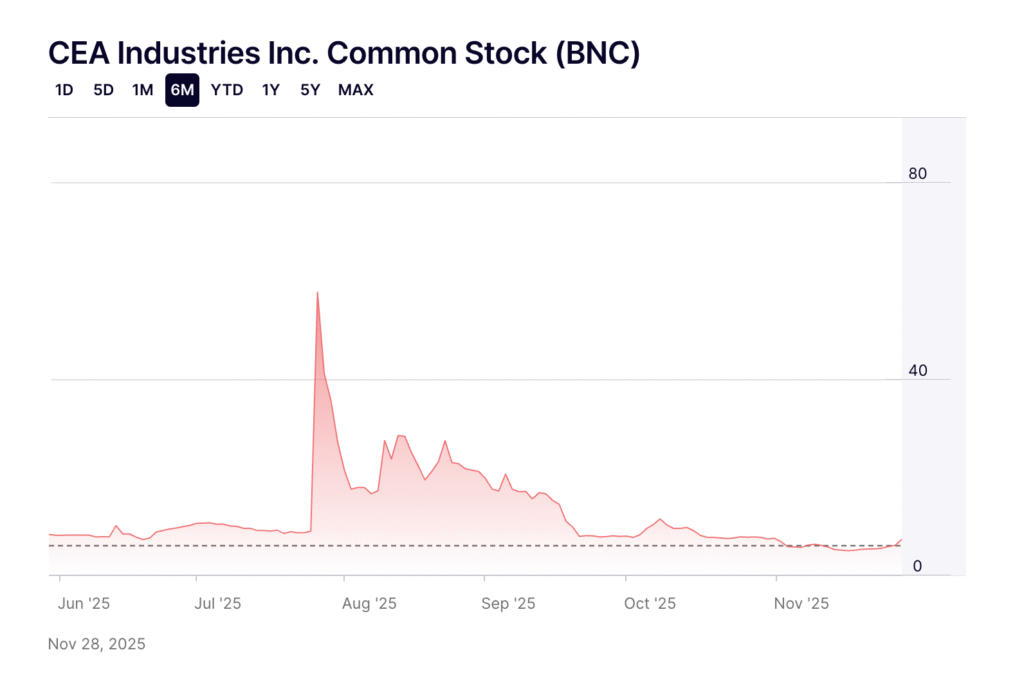Click the Nov 28, 2025 date text
Image resolution: width=1024 pixels, height=677 pixels.
97,644
